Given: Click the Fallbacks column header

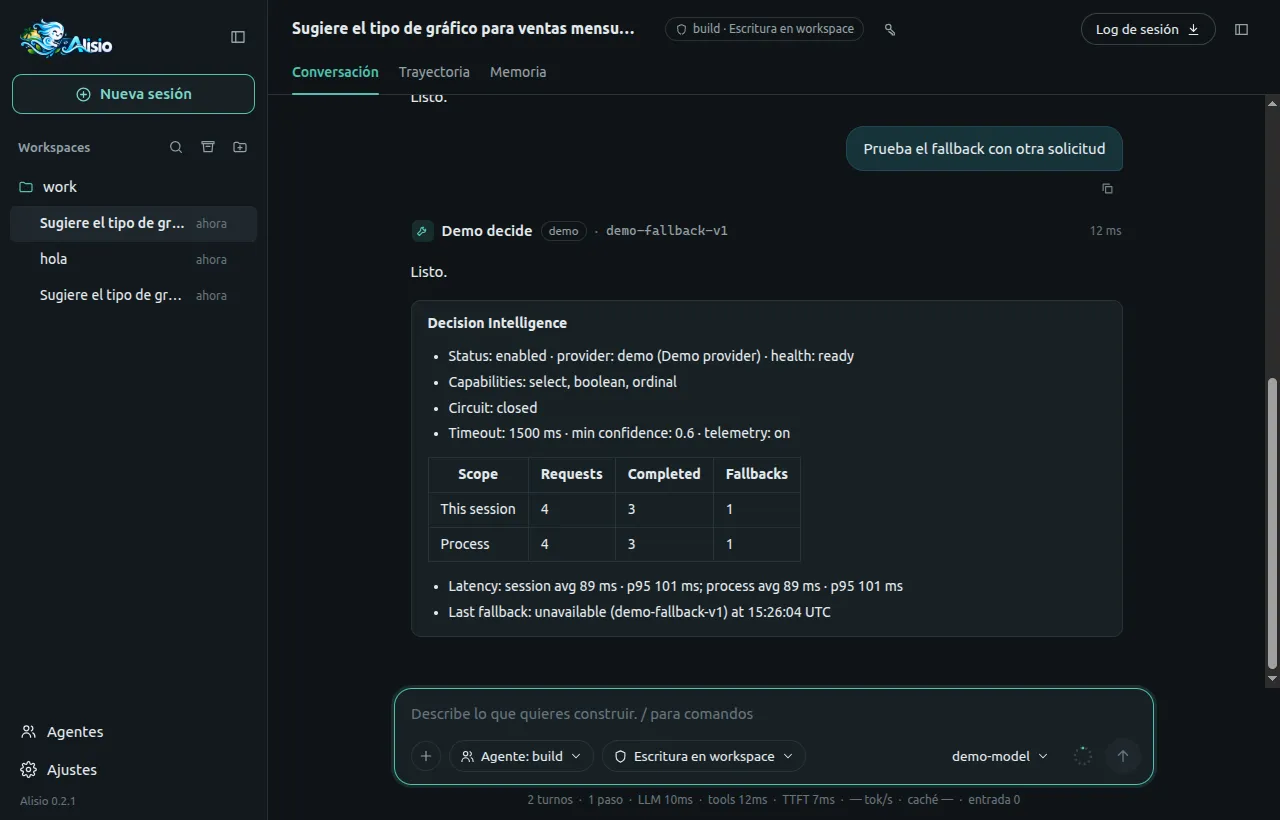Looking at the screenshot, I should click(757, 474).
